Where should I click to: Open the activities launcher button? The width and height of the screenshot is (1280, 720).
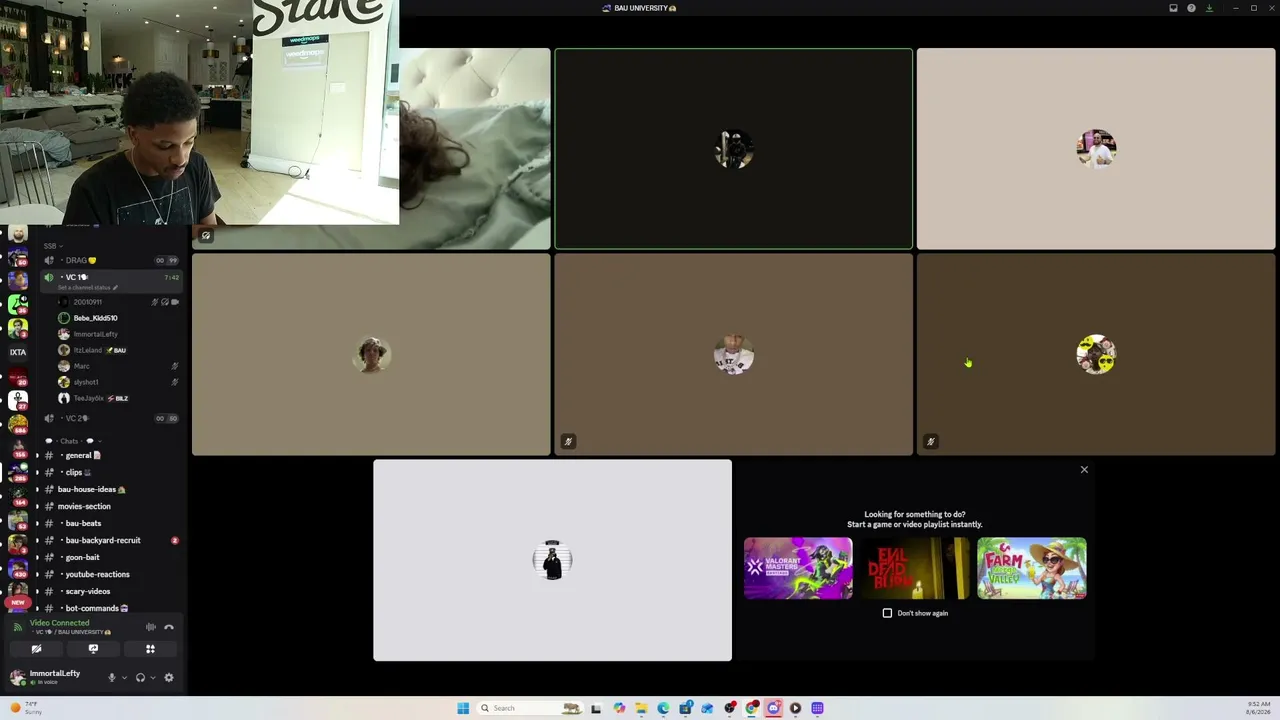coord(150,649)
